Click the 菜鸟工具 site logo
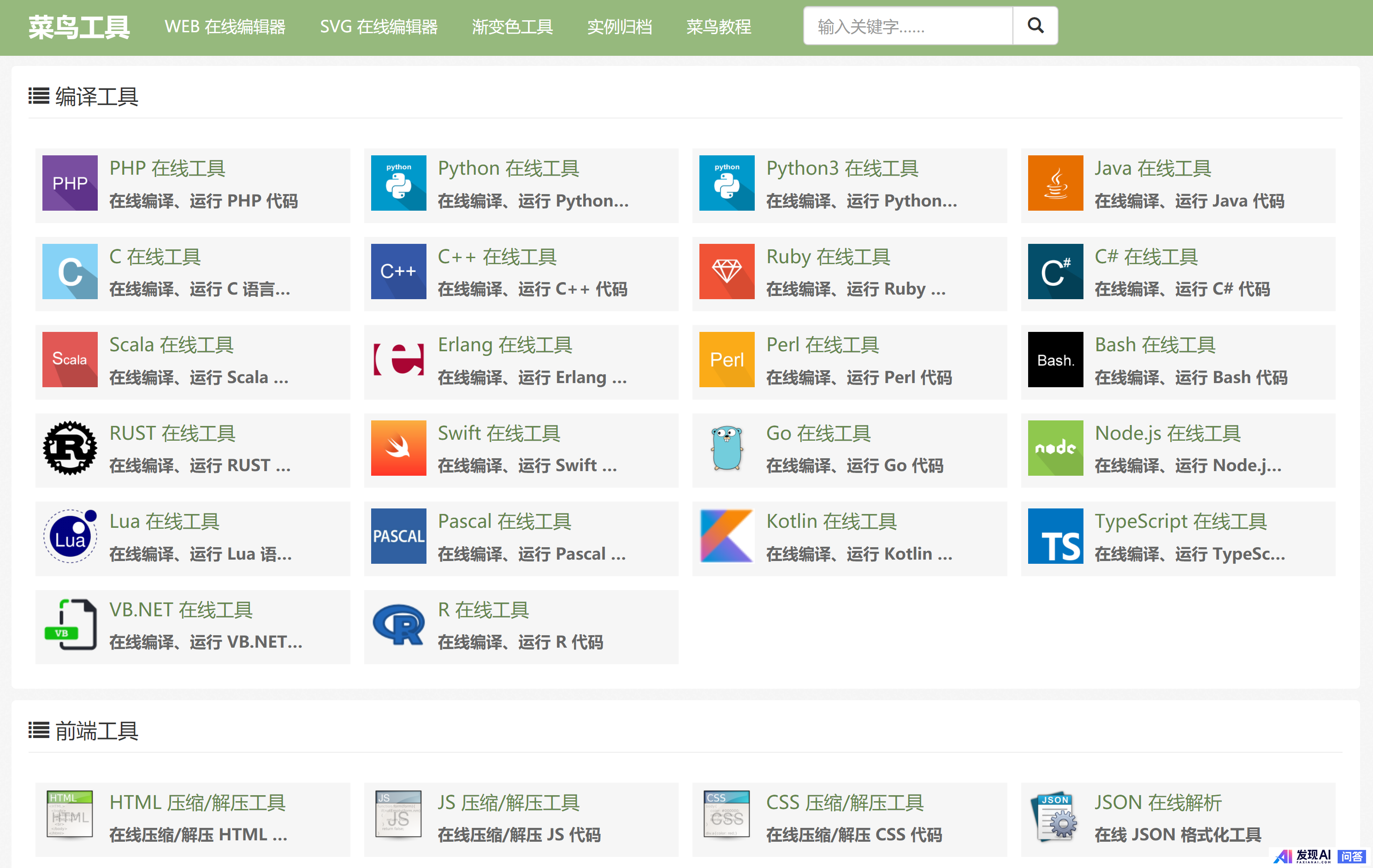This screenshot has width=1373, height=868. click(x=79, y=27)
